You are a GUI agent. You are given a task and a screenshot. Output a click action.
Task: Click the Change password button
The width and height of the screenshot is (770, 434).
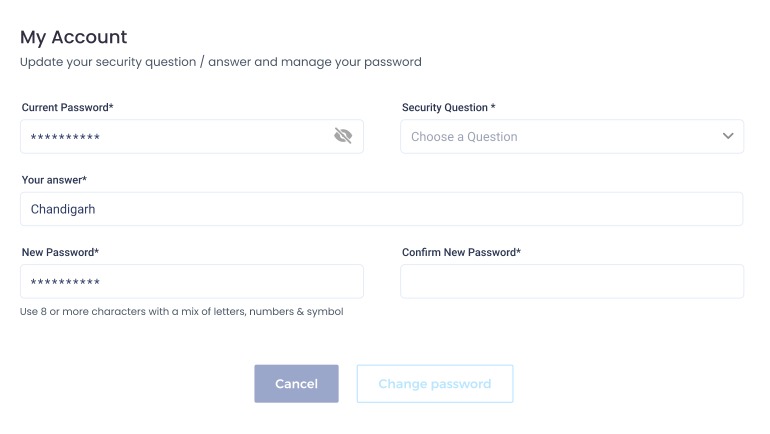click(435, 383)
